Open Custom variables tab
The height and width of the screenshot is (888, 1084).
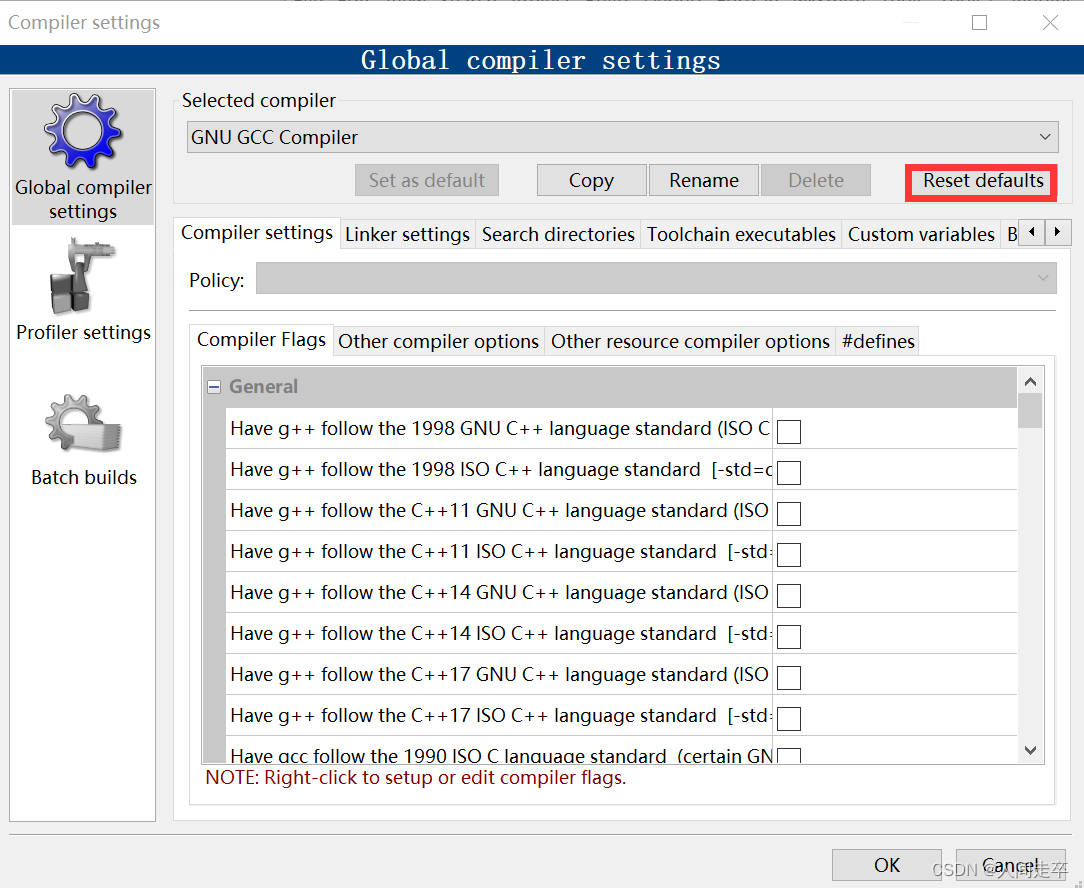pos(921,234)
